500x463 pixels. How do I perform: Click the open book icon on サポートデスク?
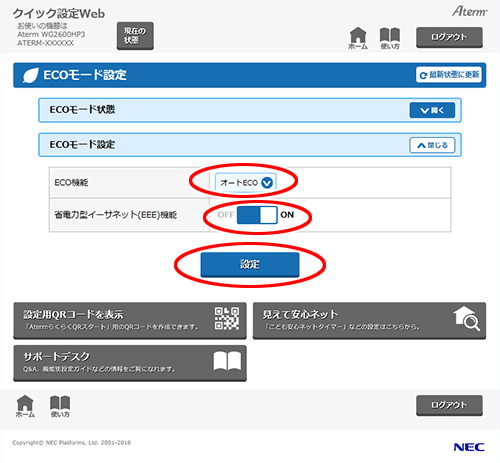[x=227, y=361]
